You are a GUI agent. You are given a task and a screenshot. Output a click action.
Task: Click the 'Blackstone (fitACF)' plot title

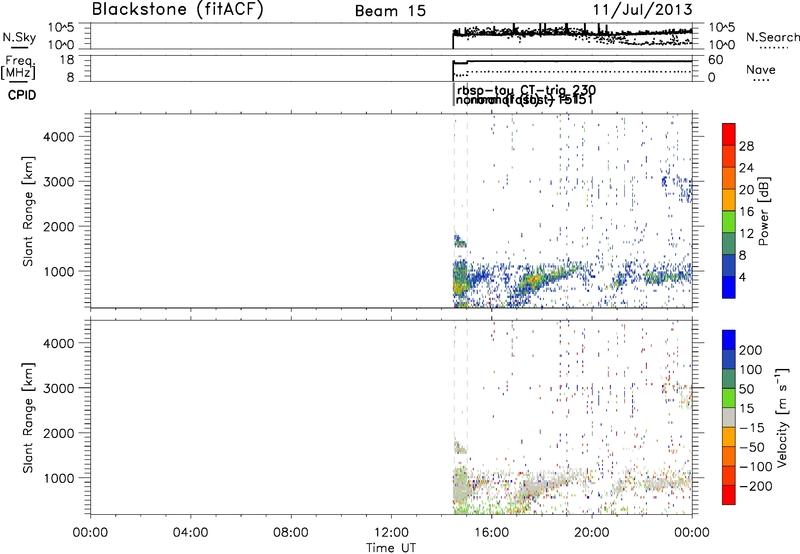coord(177,10)
